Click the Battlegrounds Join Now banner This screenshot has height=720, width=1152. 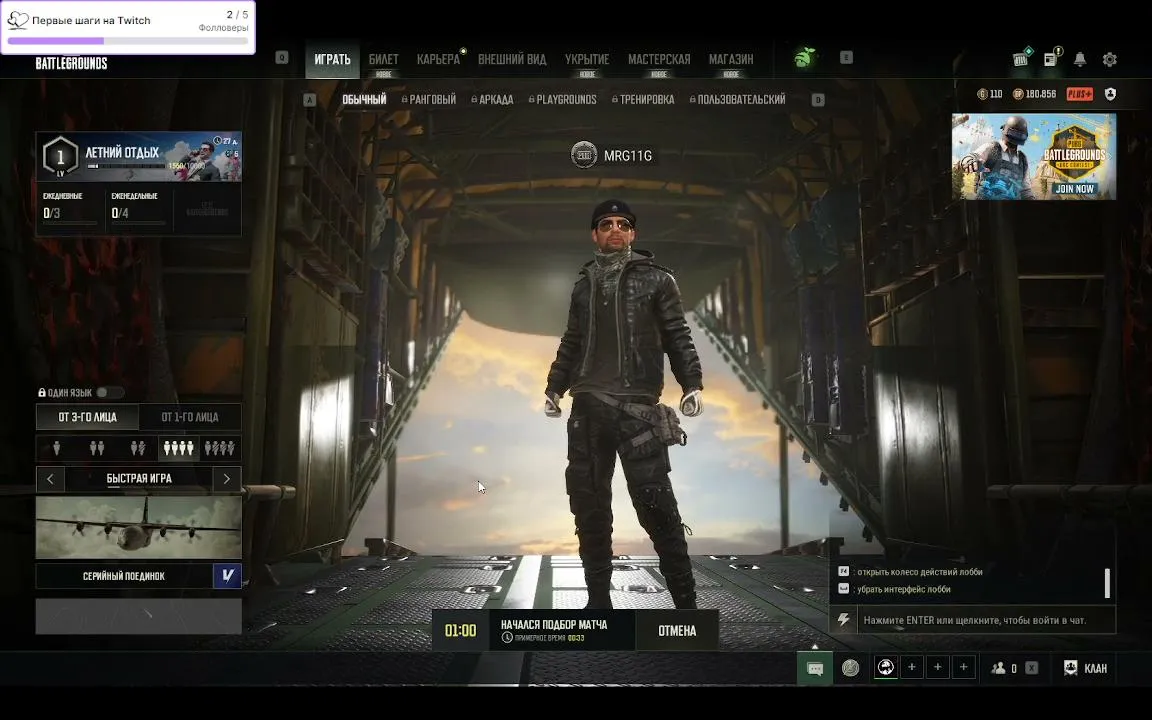[x=1034, y=156]
